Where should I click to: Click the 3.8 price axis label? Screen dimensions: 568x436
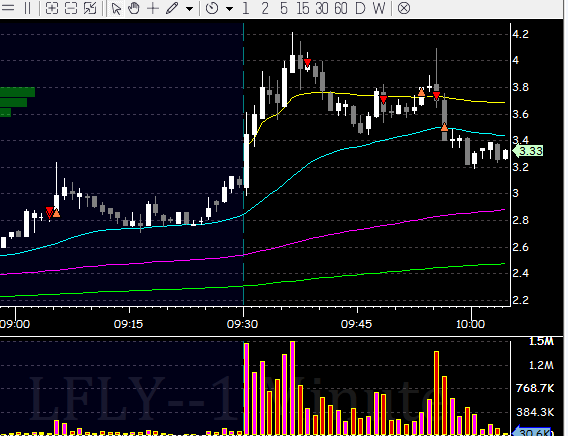pos(521,87)
